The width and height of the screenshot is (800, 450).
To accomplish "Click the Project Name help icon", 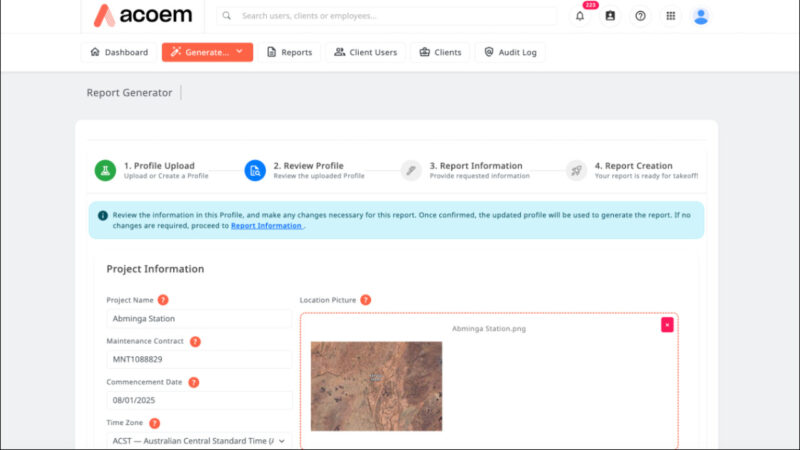I will 163,300.
